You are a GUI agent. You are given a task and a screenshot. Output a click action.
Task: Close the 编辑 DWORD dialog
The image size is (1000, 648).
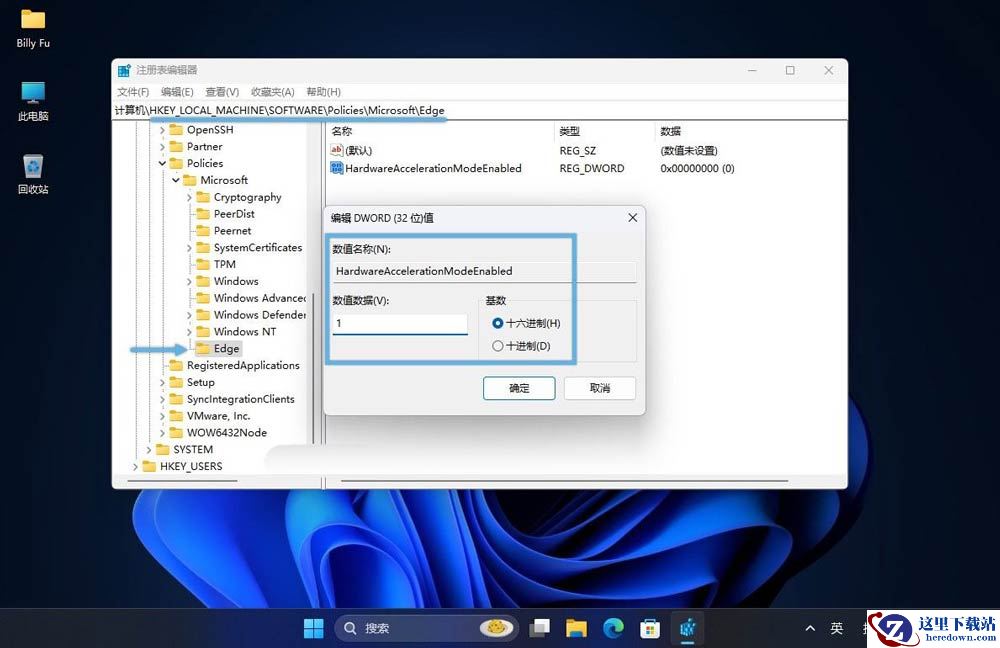[x=633, y=217]
